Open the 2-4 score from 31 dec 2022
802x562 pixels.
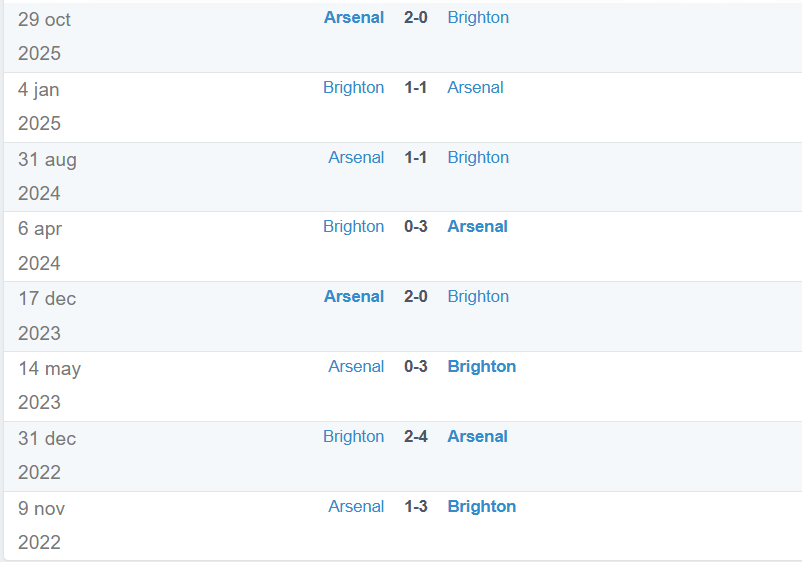(x=416, y=437)
